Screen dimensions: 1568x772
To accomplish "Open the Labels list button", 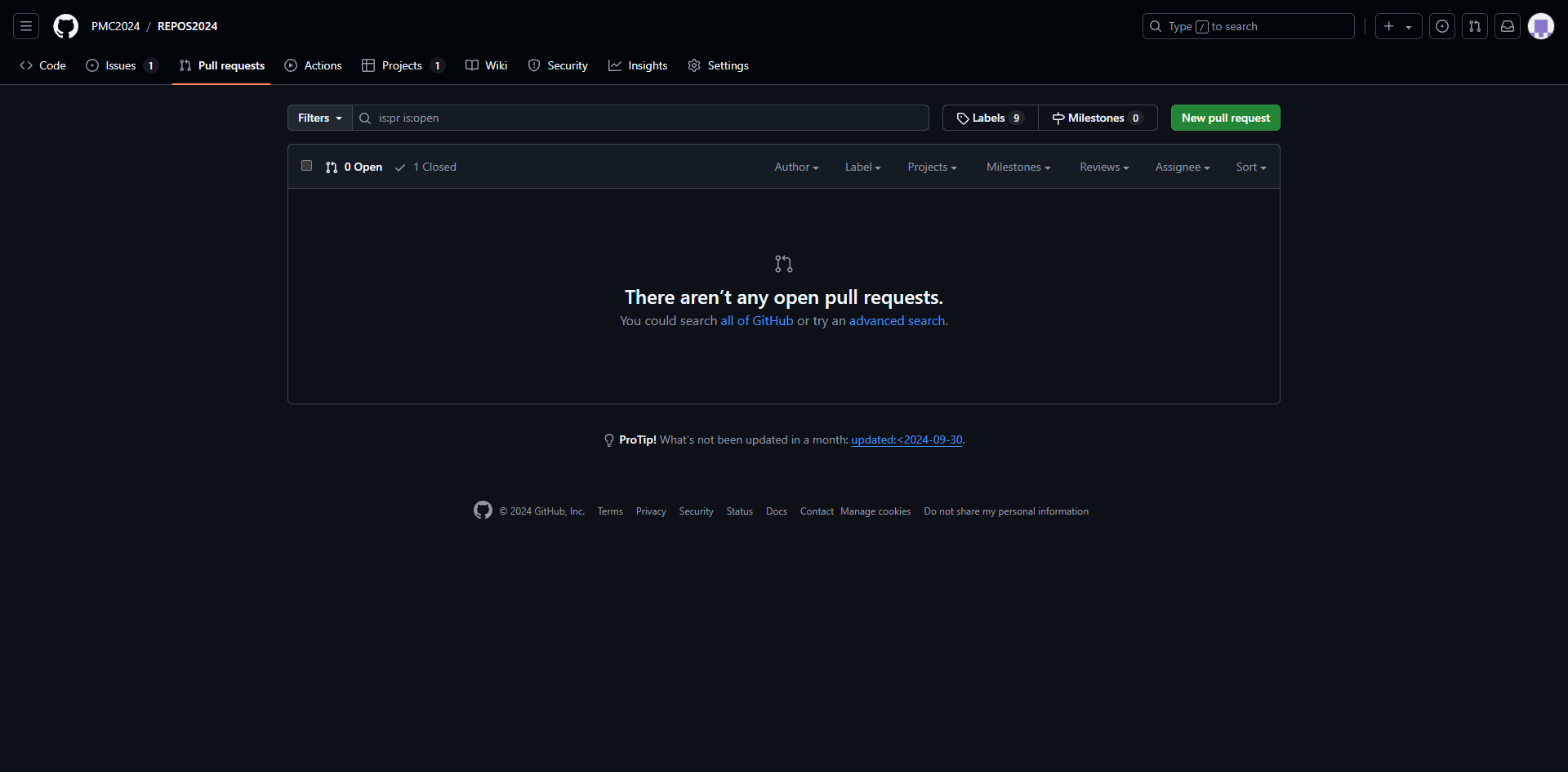I will [x=989, y=118].
